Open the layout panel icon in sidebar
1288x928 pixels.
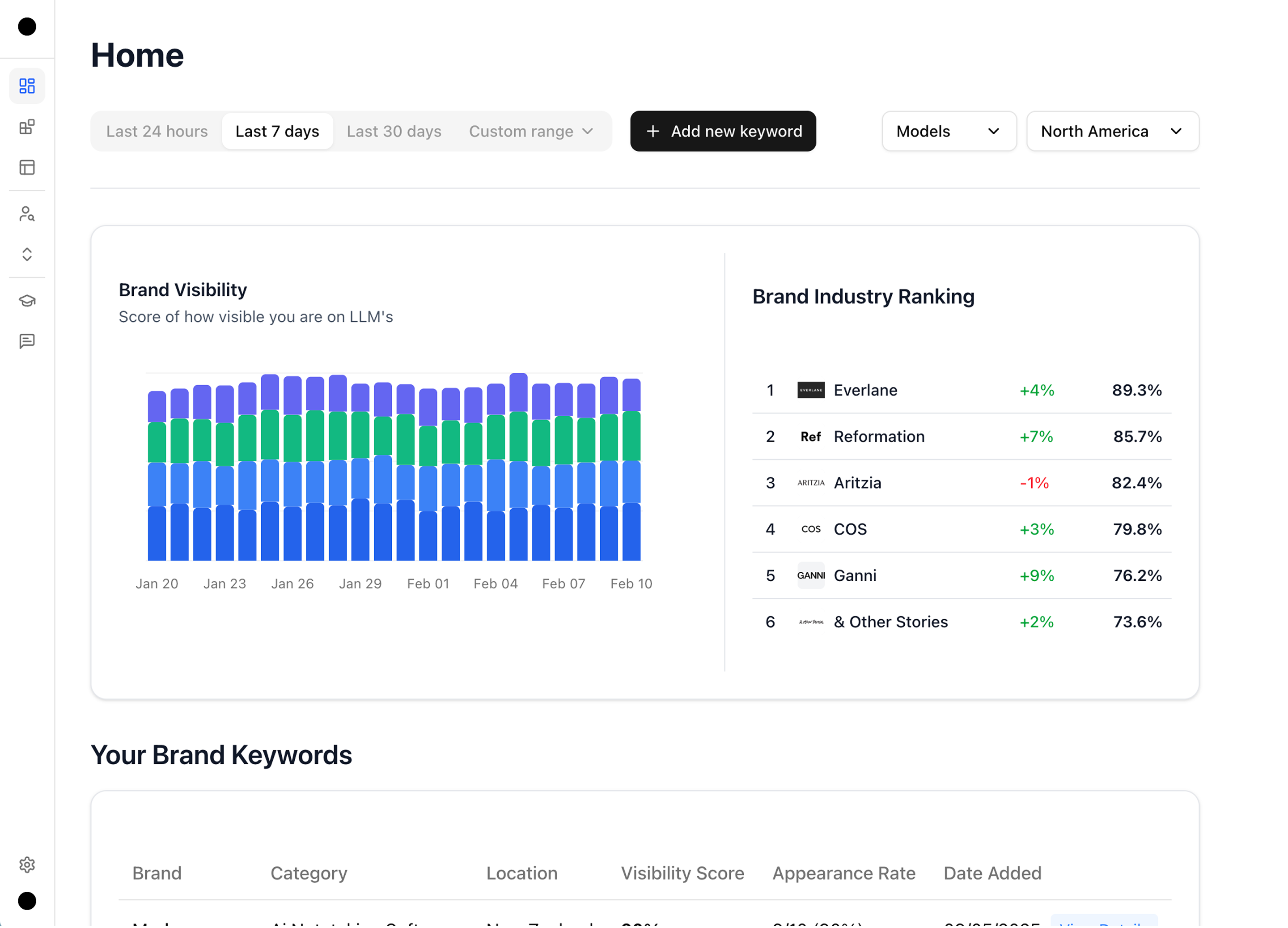point(27,168)
